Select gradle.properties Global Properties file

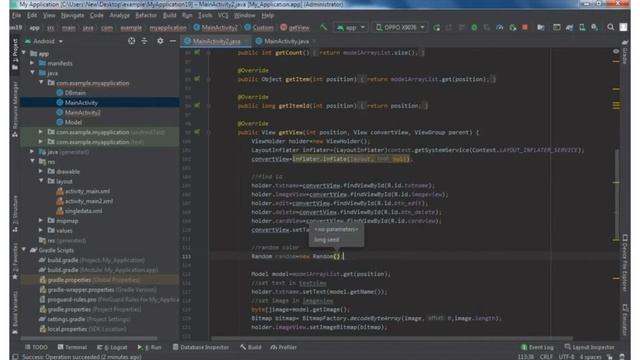click(90, 280)
